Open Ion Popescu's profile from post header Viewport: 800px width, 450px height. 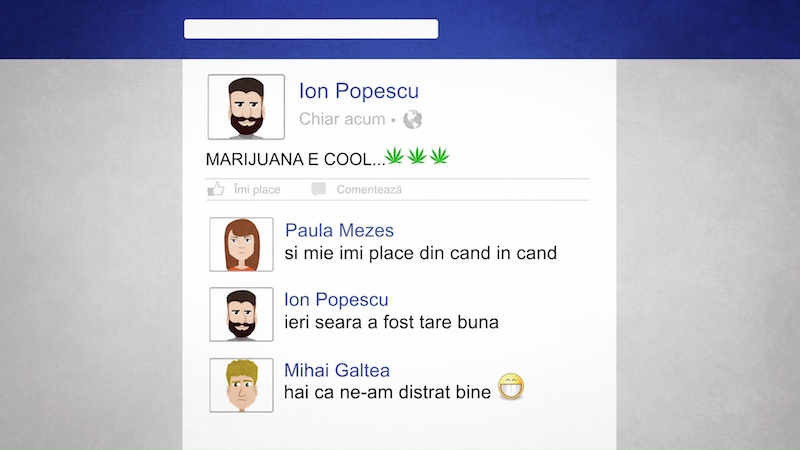click(359, 91)
